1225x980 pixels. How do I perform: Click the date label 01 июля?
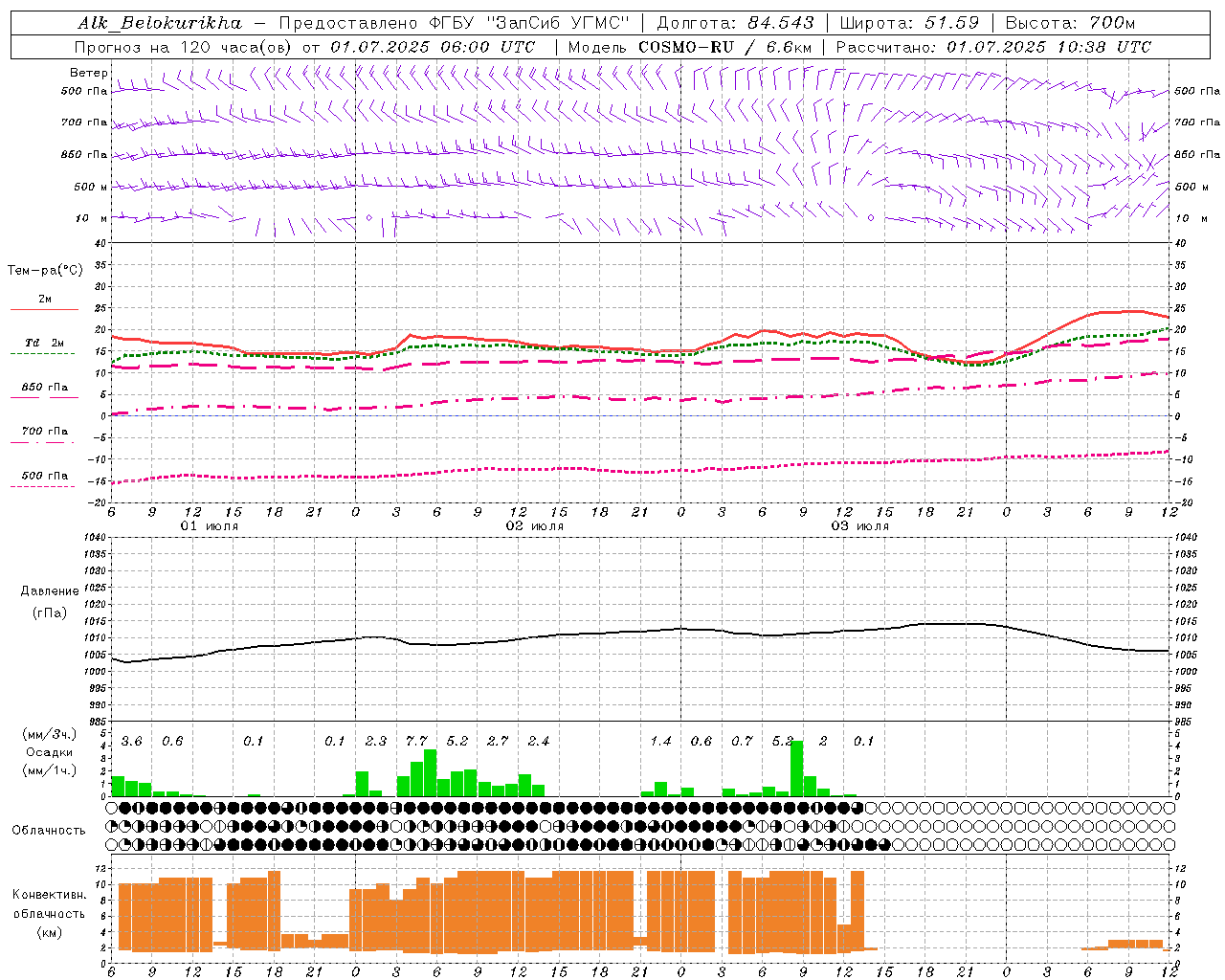coord(210,526)
